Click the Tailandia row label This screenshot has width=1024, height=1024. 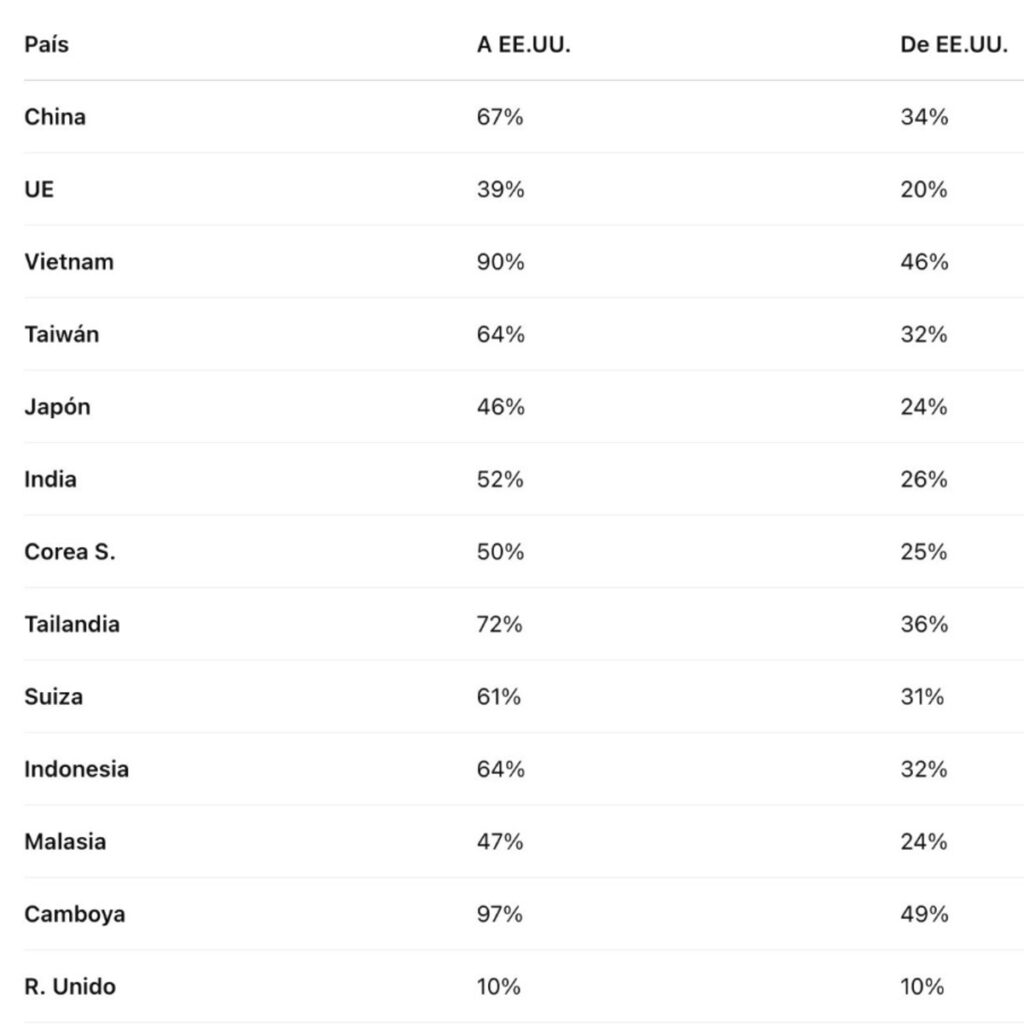72,624
